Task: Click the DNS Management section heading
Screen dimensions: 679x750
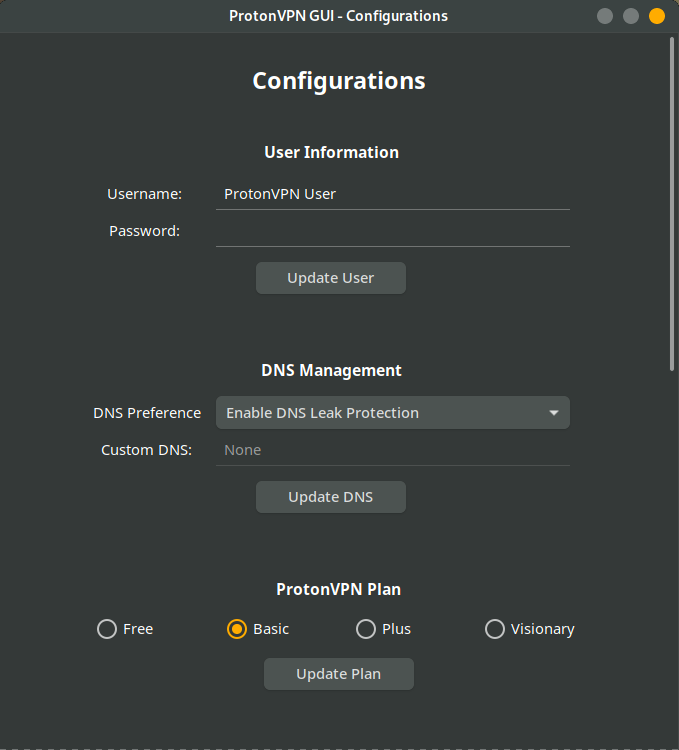Action: coord(331,370)
